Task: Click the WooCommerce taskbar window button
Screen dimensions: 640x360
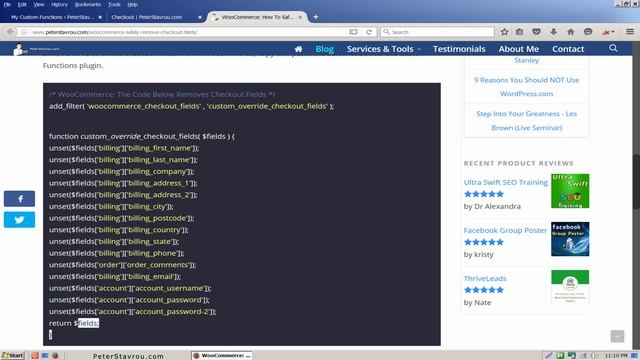Action: 222,356
